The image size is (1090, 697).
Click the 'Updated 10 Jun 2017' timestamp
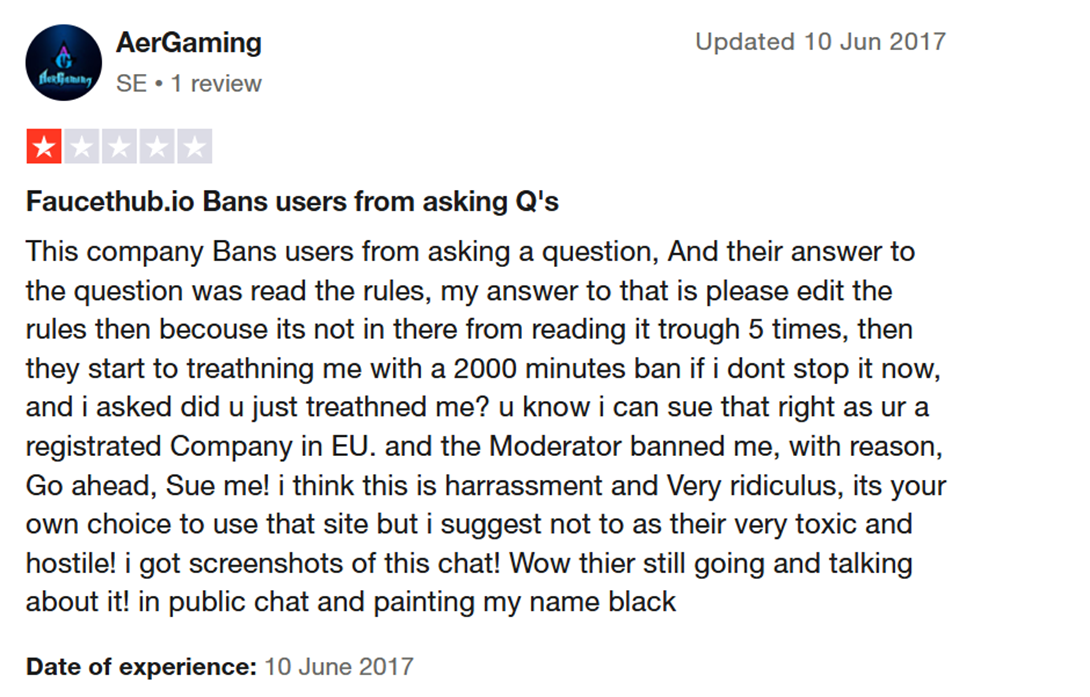point(820,42)
